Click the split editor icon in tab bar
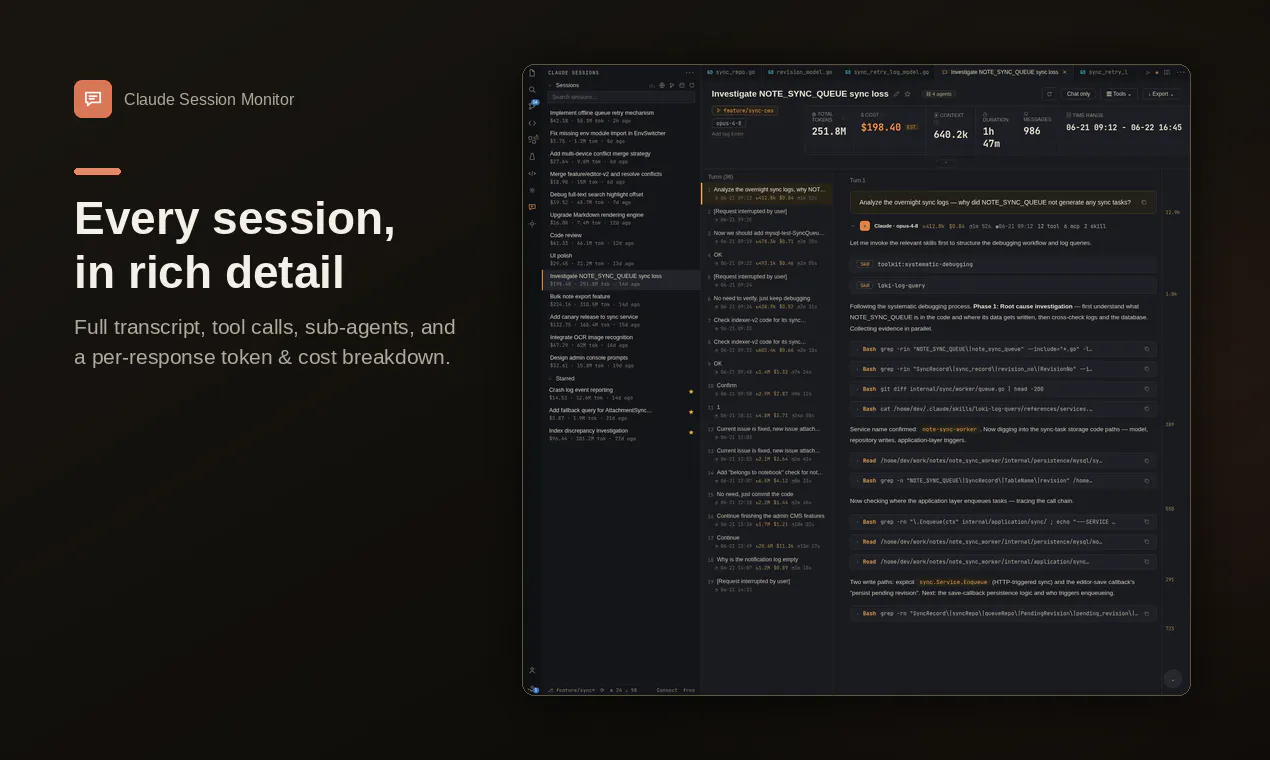The image size is (1270, 760). pos(1167,72)
